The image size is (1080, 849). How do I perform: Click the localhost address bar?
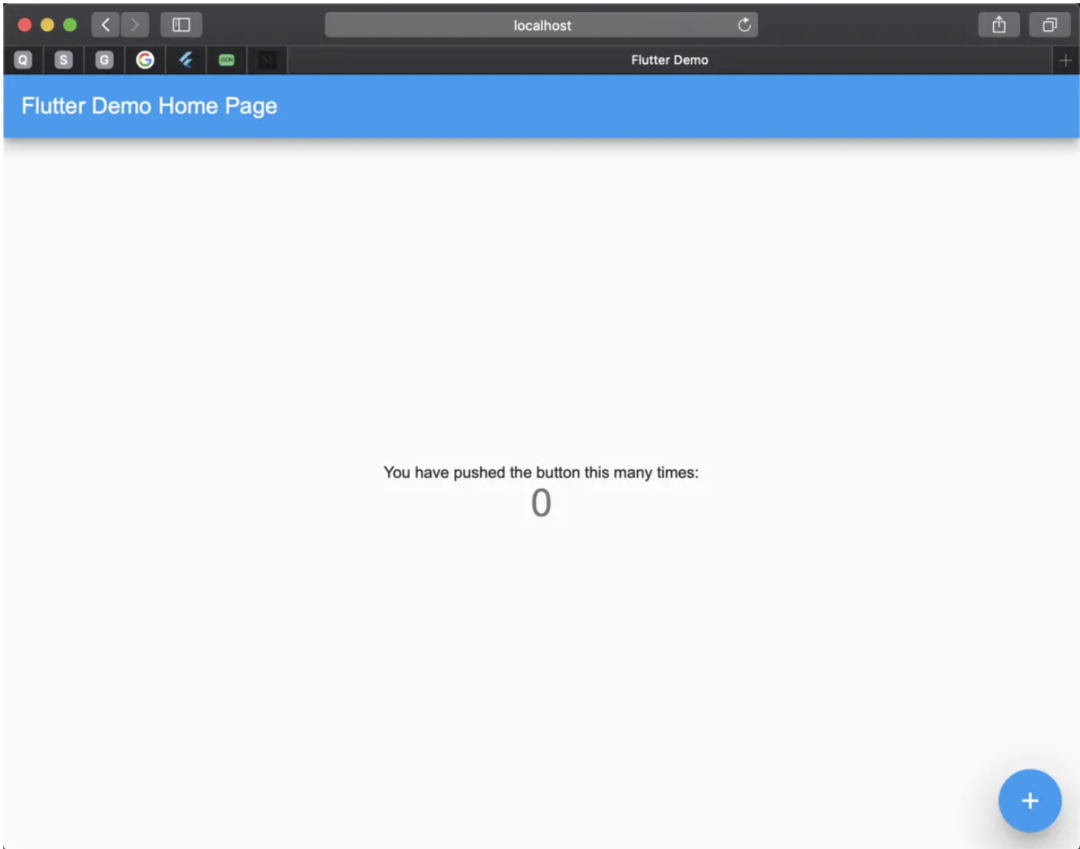click(x=541, y=25)
